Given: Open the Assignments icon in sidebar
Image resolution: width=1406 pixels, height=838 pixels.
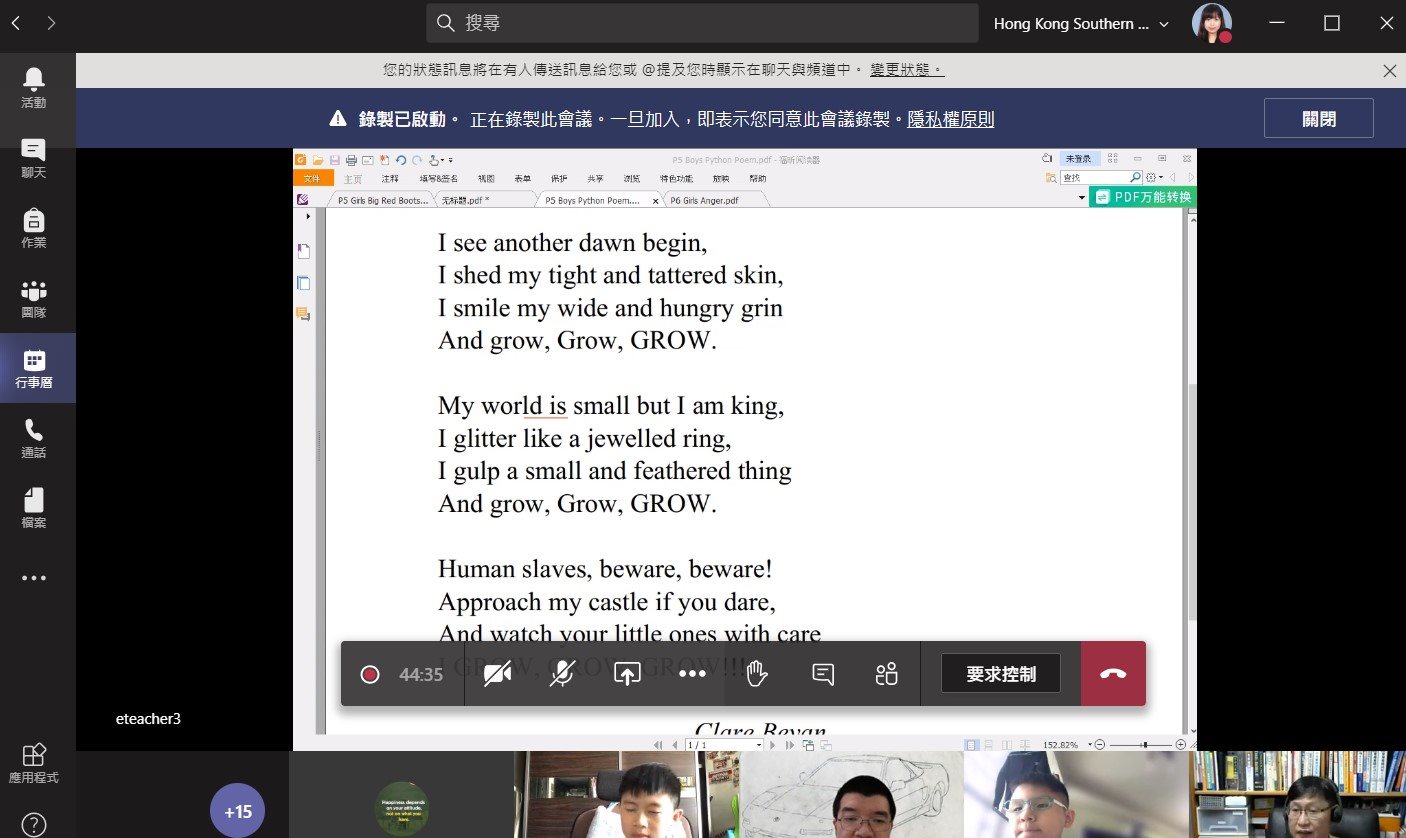Looking at the screenshot, I should coord(33,228).
